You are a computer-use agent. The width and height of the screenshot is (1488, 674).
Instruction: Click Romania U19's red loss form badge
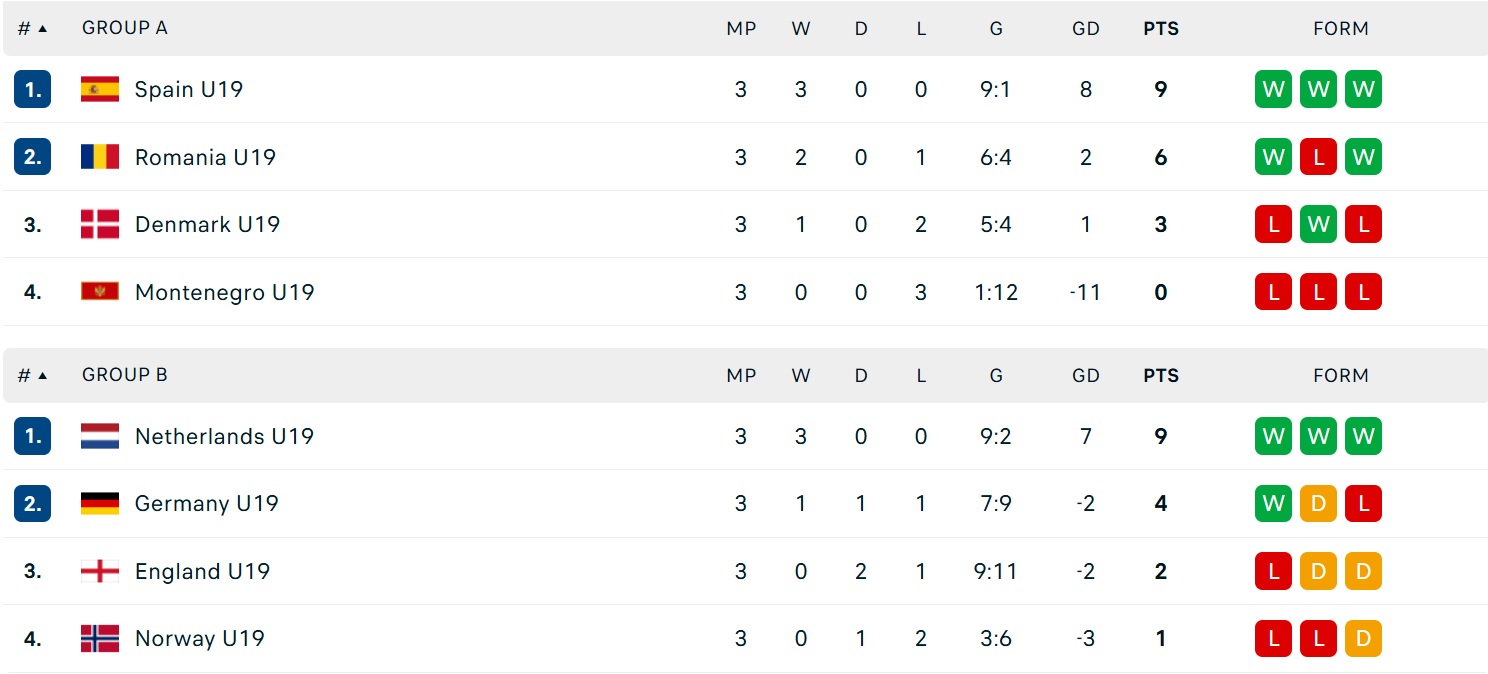(1318, 157)
